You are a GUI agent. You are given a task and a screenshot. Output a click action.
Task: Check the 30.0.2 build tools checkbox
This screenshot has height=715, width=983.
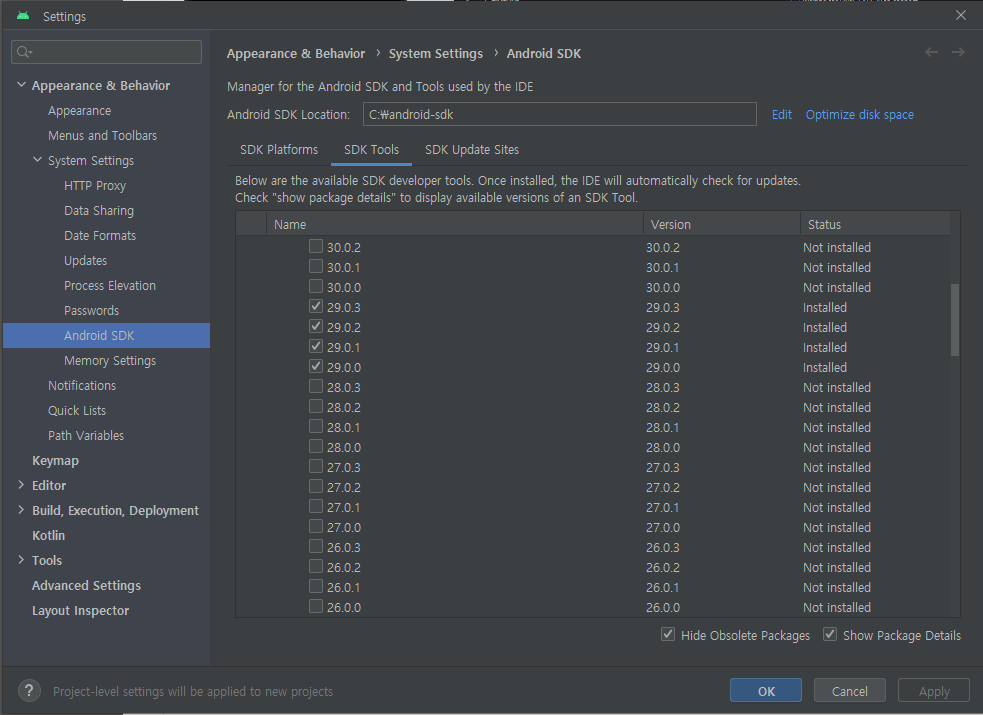(316, 246)
